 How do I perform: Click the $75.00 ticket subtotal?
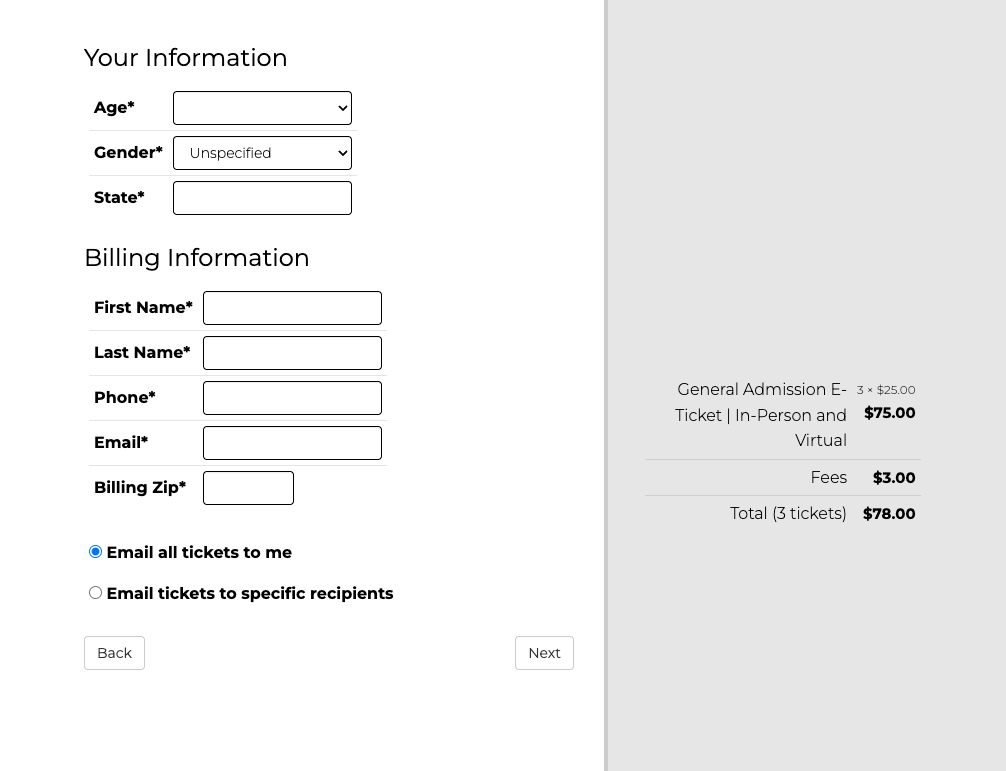pyautogui.click(x=889, y=413)
